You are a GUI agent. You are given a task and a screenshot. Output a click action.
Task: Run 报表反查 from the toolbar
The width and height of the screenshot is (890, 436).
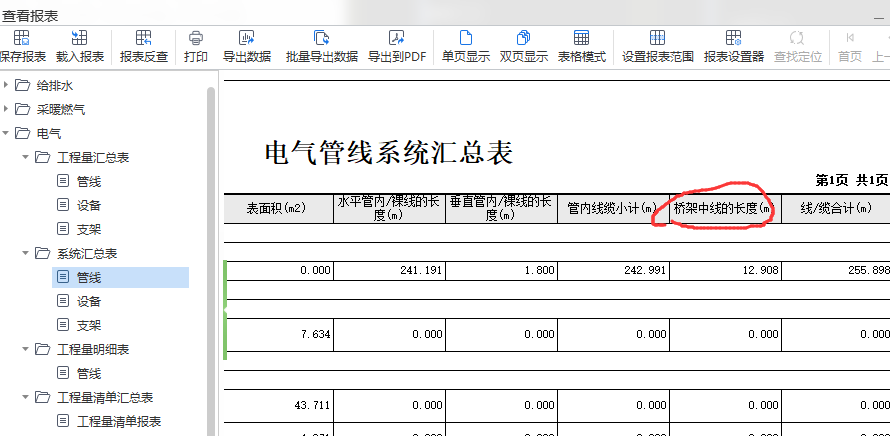144,46
